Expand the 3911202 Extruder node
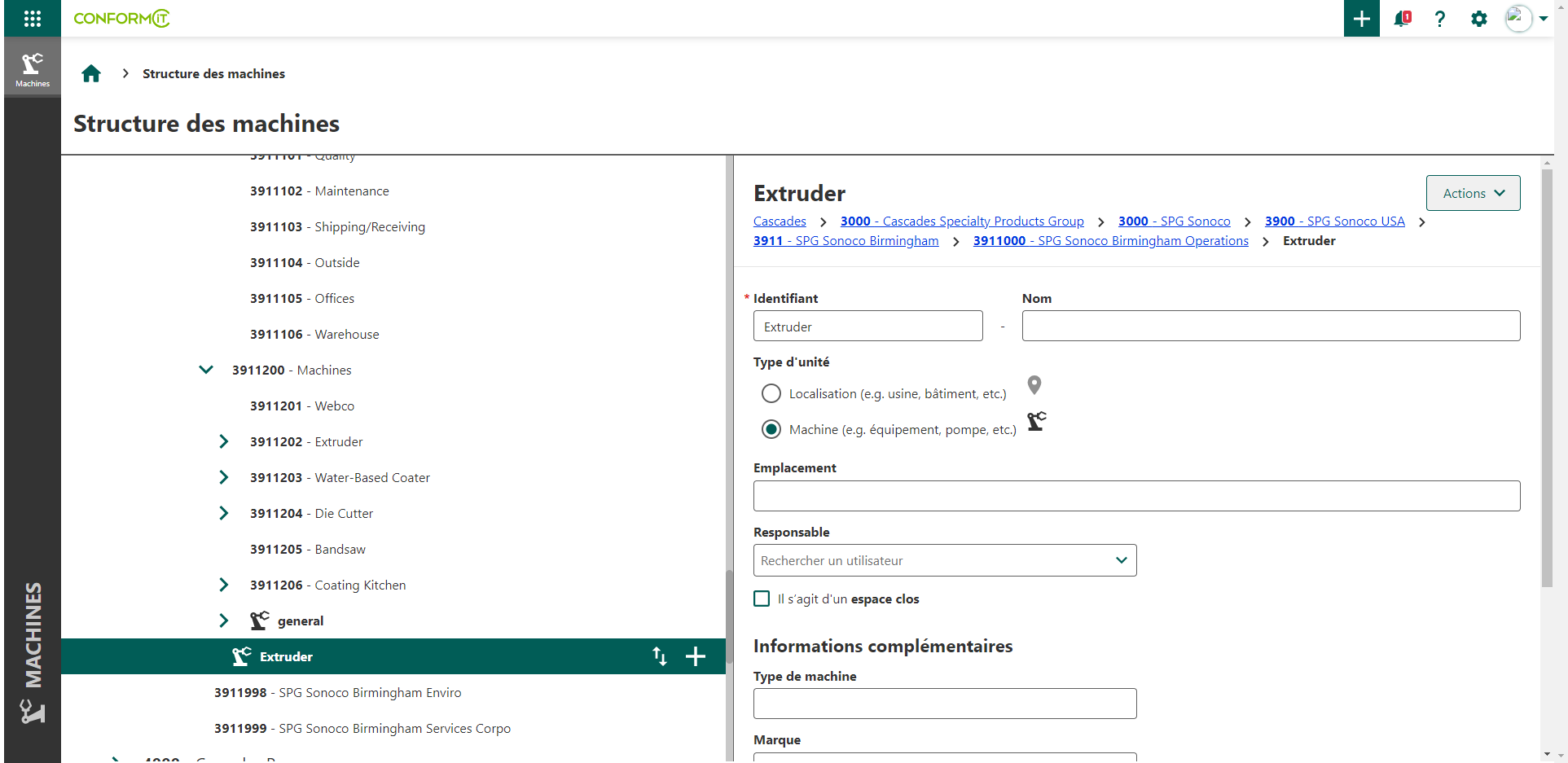The image size is (1568, 763). point(224,441)
